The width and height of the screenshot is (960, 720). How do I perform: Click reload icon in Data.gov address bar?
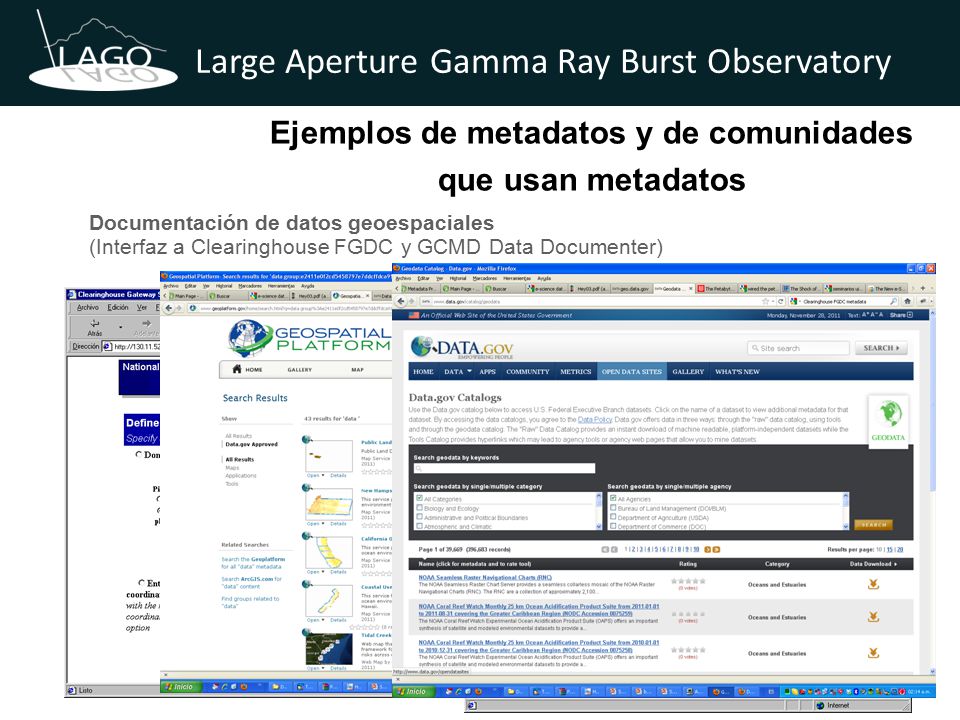click(x=781, y=301)
